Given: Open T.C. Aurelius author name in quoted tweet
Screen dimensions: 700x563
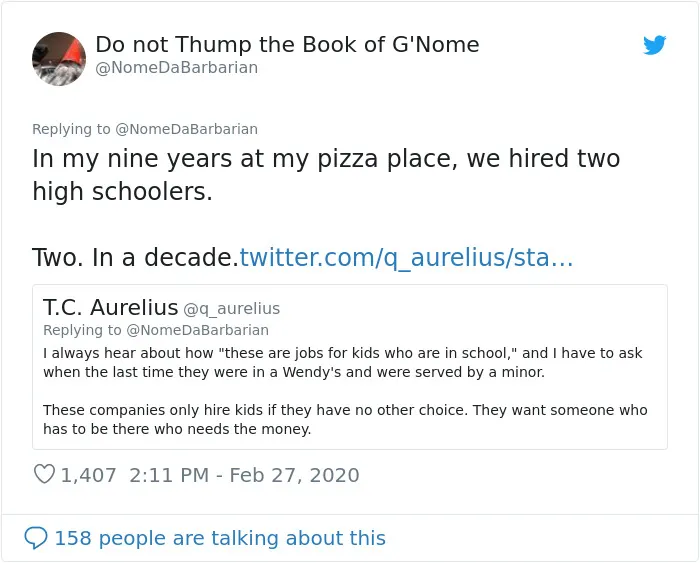Looking at the screenshot, I should pyautogui.click(x=110, y=307).
